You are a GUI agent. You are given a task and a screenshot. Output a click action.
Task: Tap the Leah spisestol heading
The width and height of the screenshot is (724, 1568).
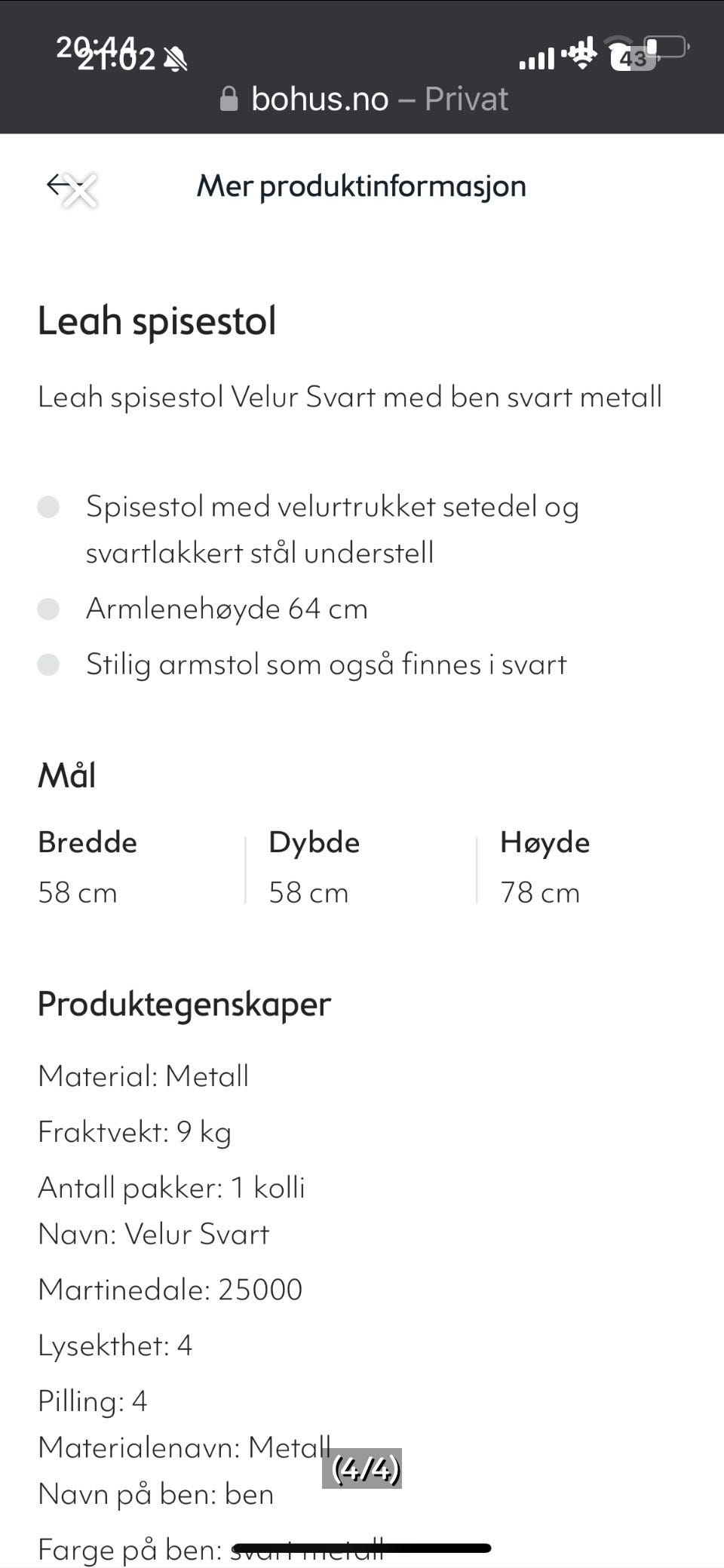click(157, 321)
